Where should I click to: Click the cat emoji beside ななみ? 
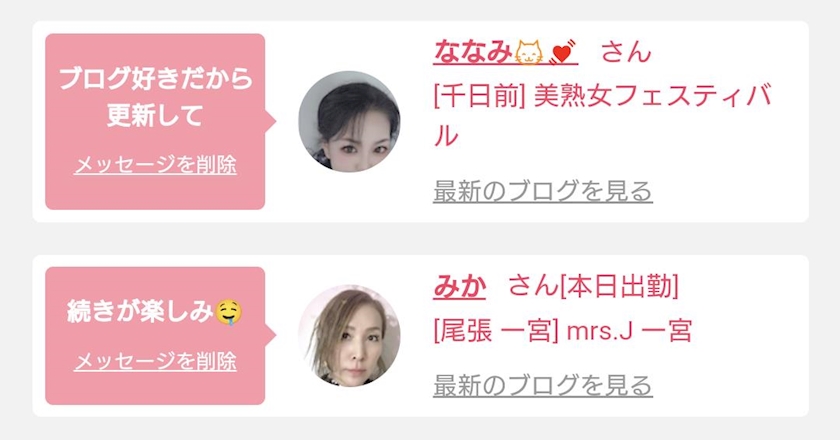click(x=529, y=53)
